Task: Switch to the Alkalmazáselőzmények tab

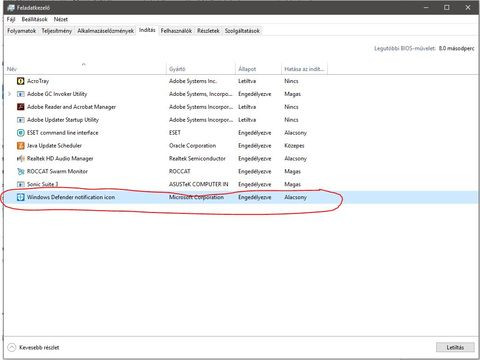Action: pos(105,31)
